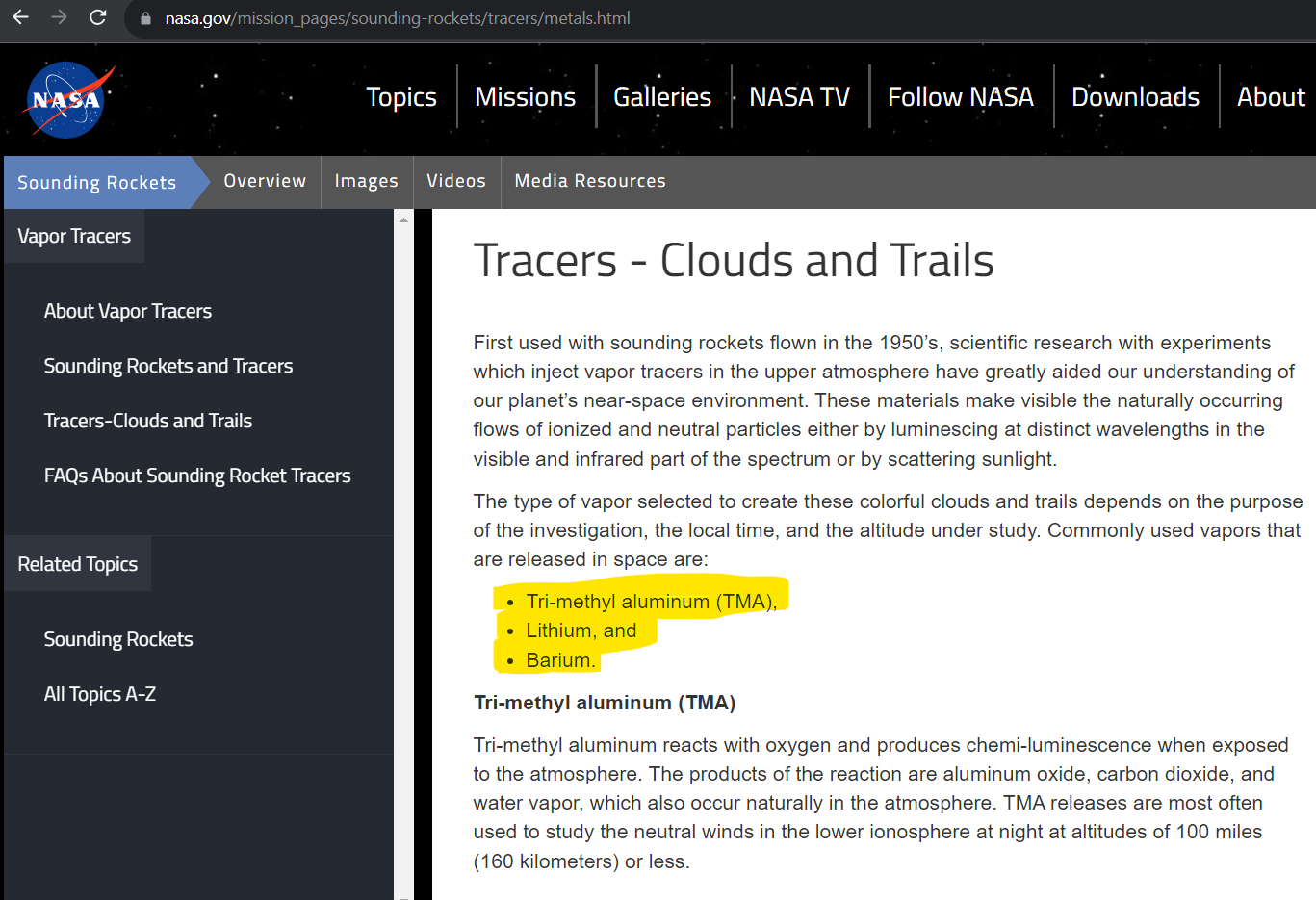
Task: Click the address bar URL
Action: [398, 18]
